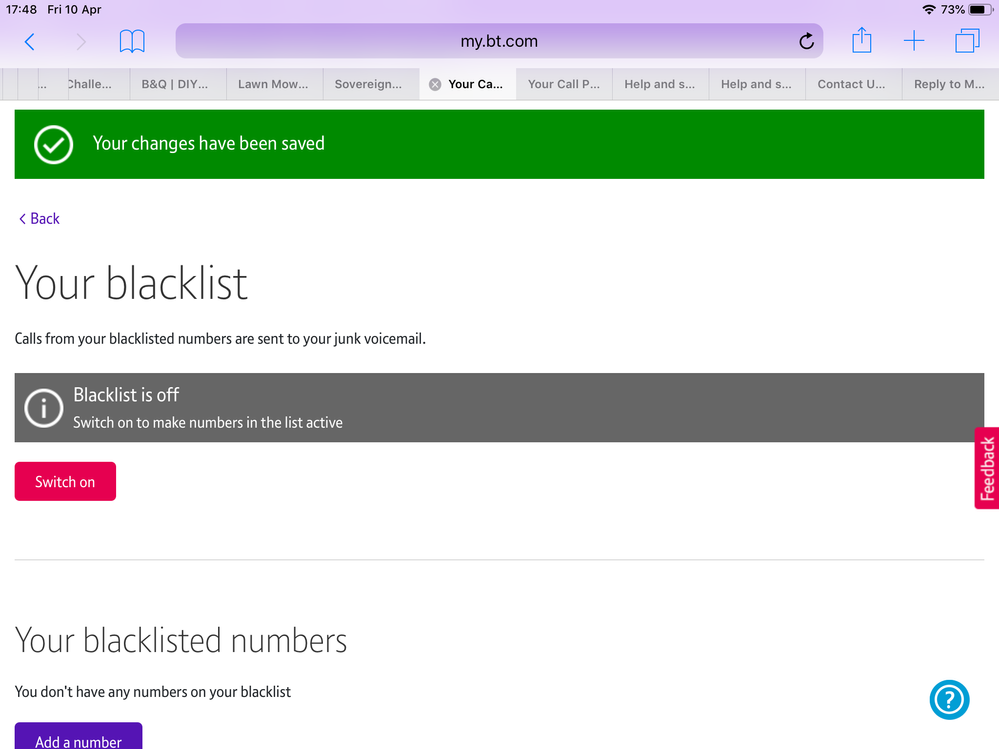Open the 'Your Call P...' tab
This screenshot has width=999, height=749.
pos(564,85)
